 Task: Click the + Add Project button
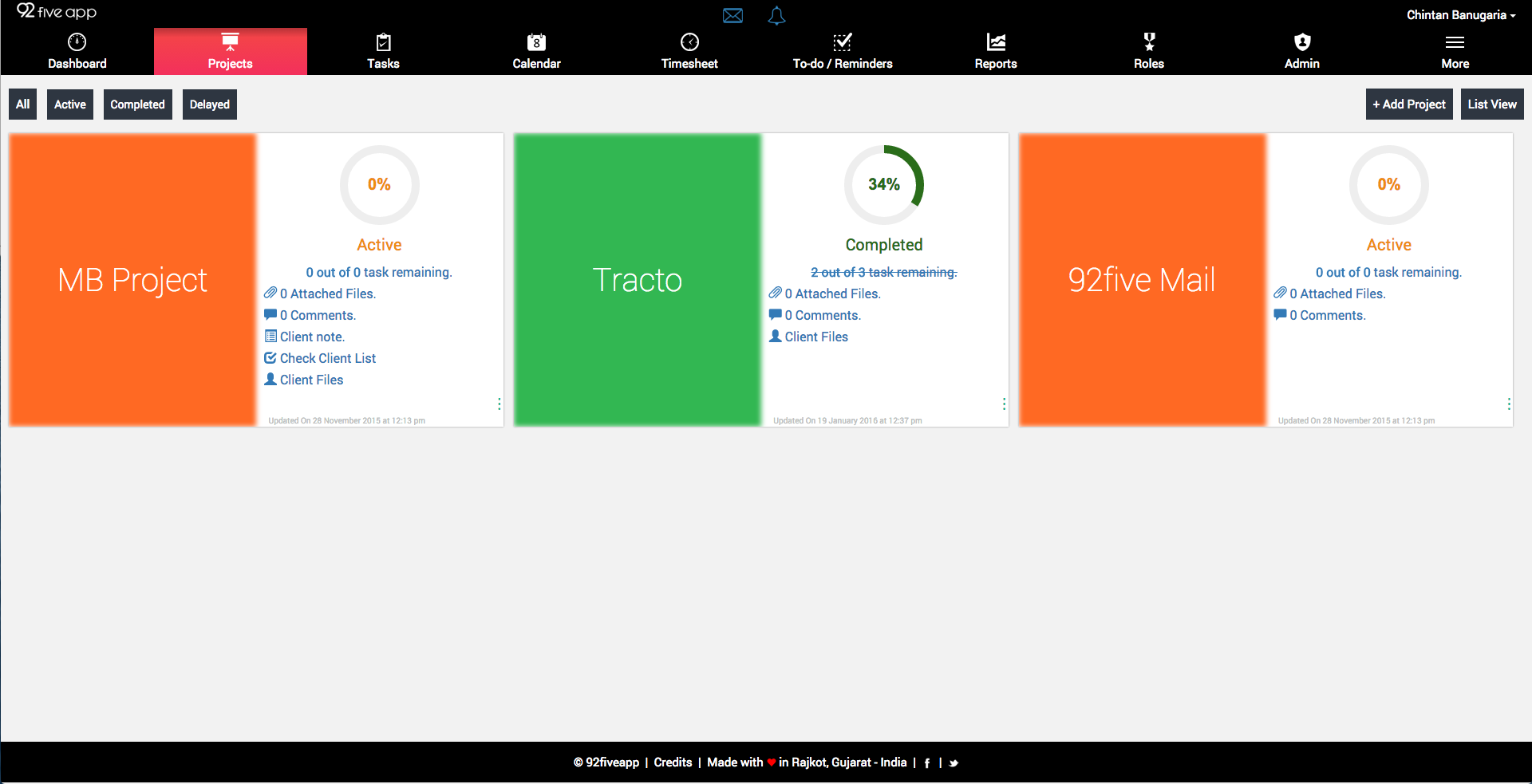click(1409, 104)
